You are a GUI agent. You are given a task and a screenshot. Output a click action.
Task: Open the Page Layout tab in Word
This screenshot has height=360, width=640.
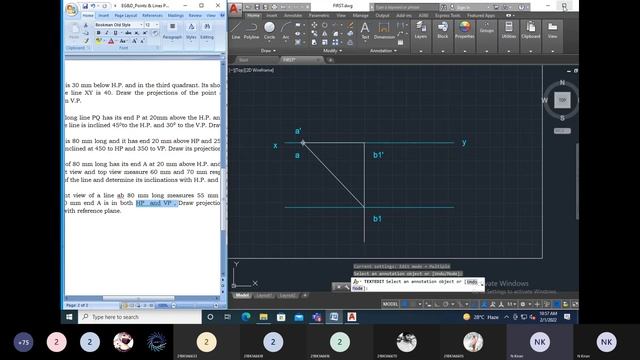(126, 16)
